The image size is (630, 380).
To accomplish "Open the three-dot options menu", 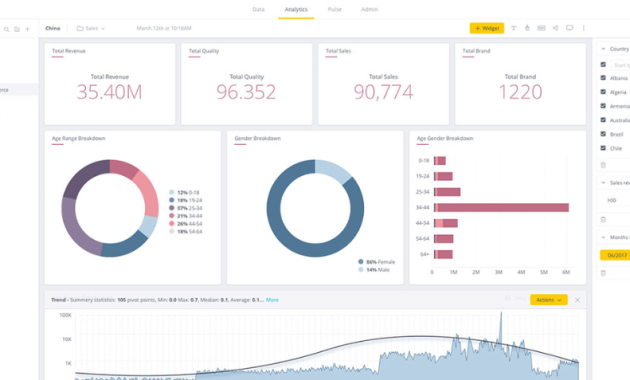I will (583, 28).
